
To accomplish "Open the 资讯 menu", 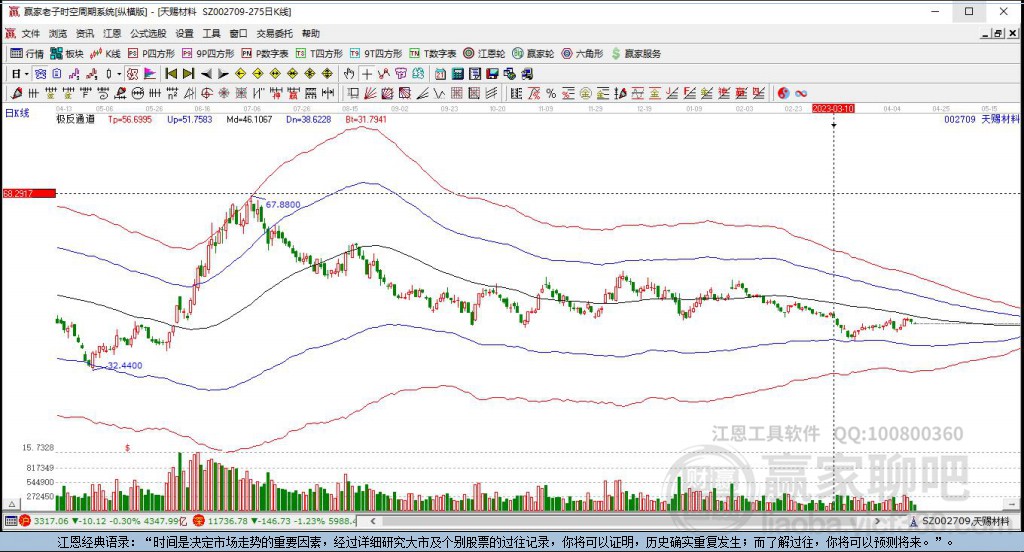I will [85, 33].
